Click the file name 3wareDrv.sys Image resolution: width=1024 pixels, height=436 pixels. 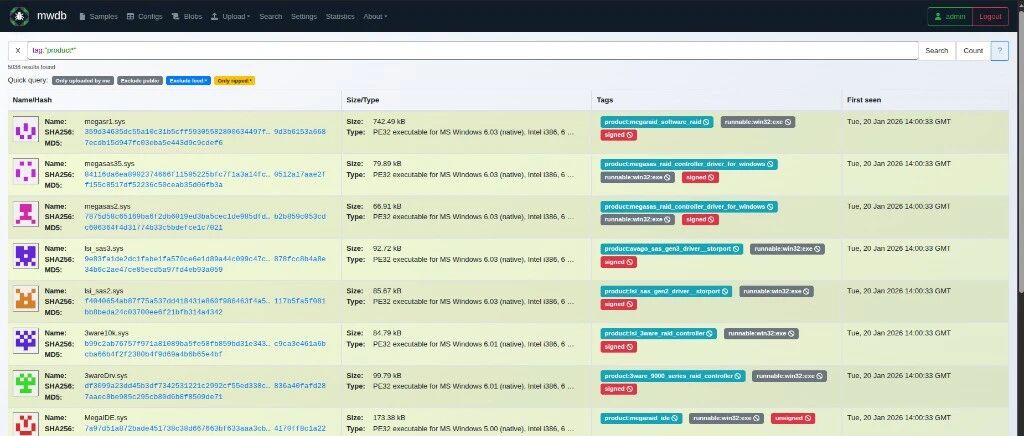tap(107, 376)
